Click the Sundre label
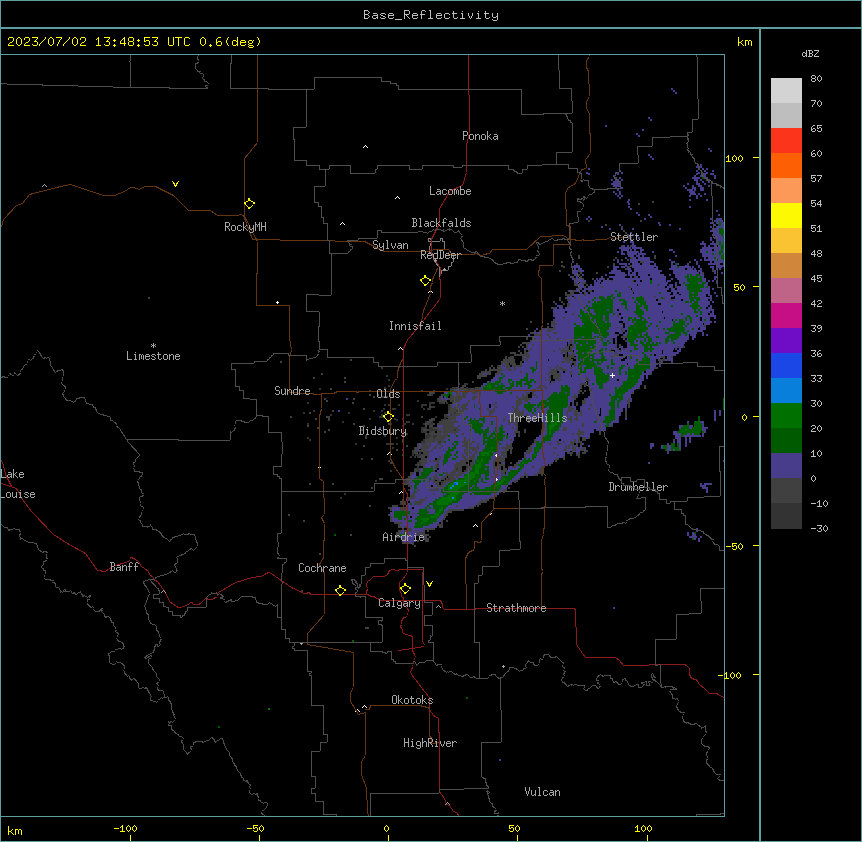 (x=292, y=391)
